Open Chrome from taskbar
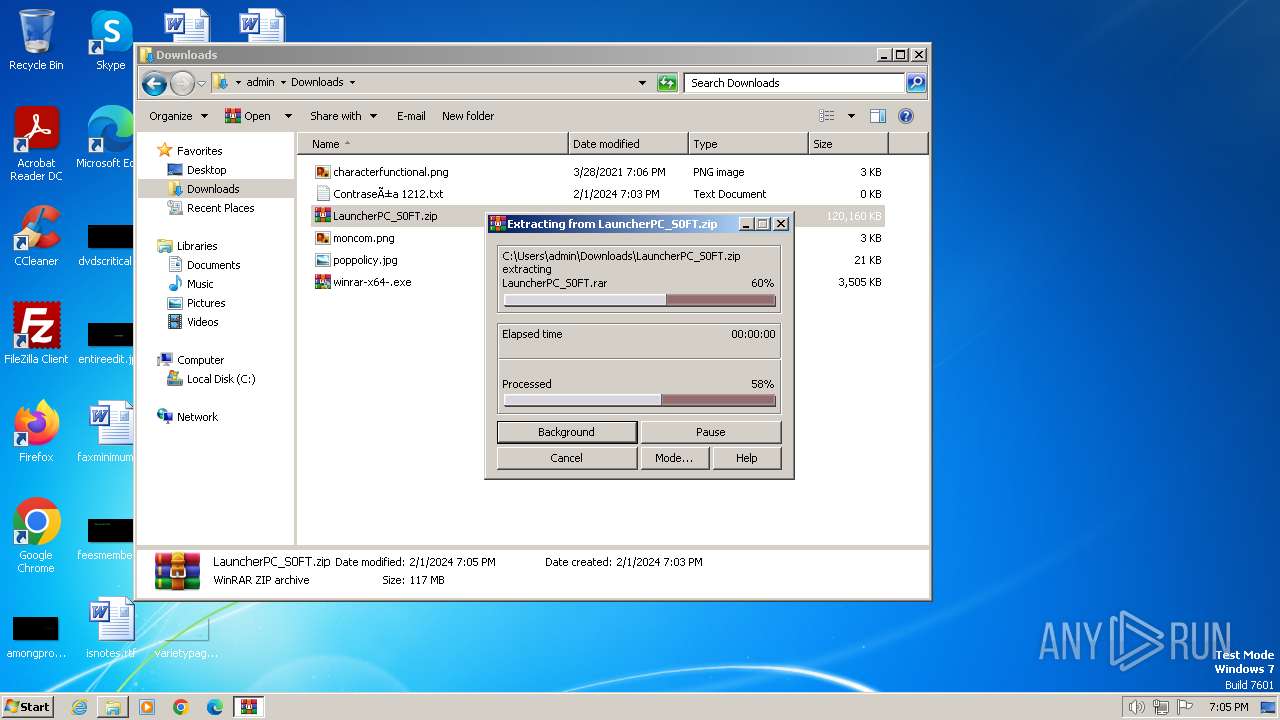The width and height of the screenshot is (1280, 720). click(x=181, y=707)
